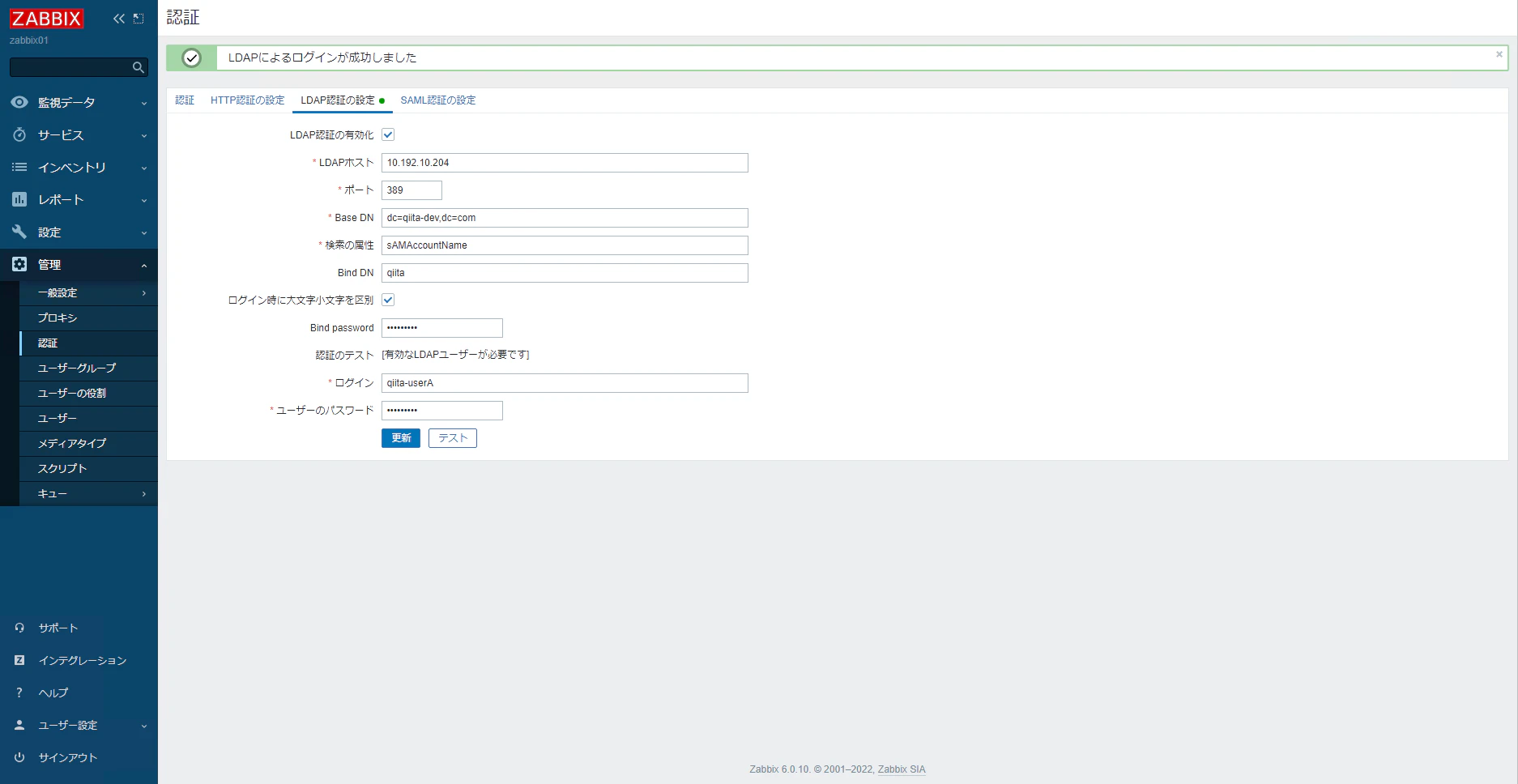The width and height of the screenshot is (1518, 784).
Task: Collapse 管理 menu chevron
Action: point(144,265)
